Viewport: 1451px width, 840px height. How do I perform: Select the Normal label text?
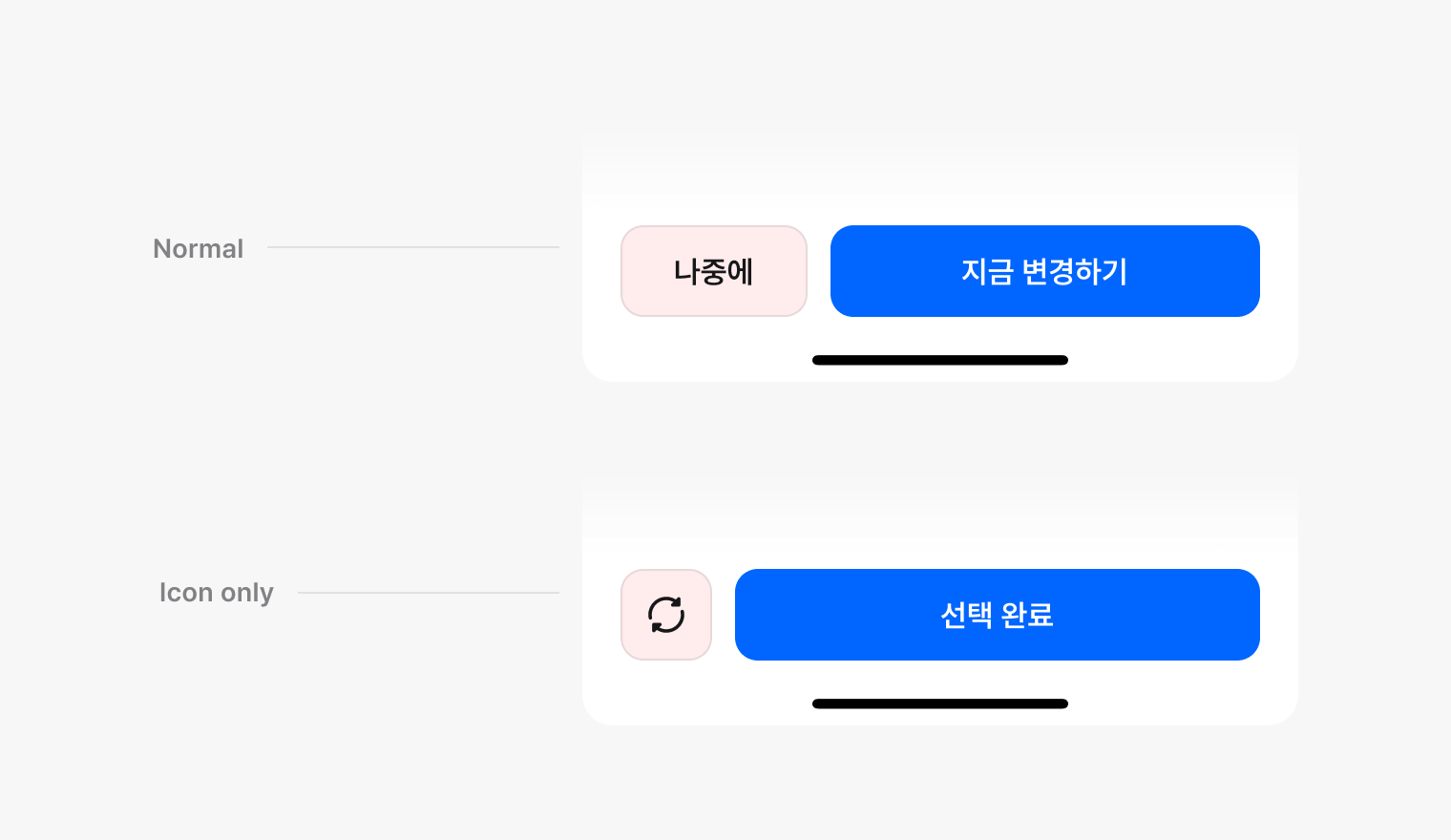(x=199, y=248)
